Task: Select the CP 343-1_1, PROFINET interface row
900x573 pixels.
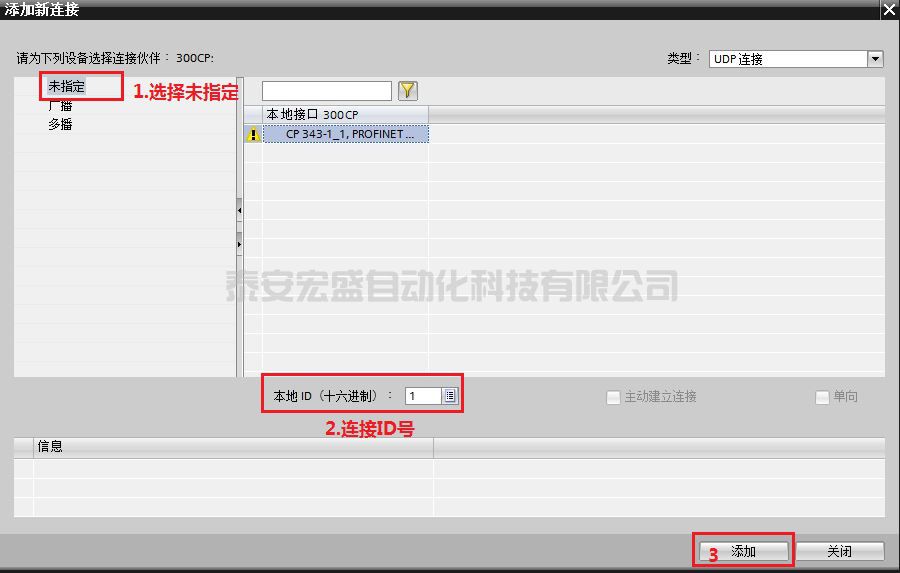Action: click(x=345, y=134)
